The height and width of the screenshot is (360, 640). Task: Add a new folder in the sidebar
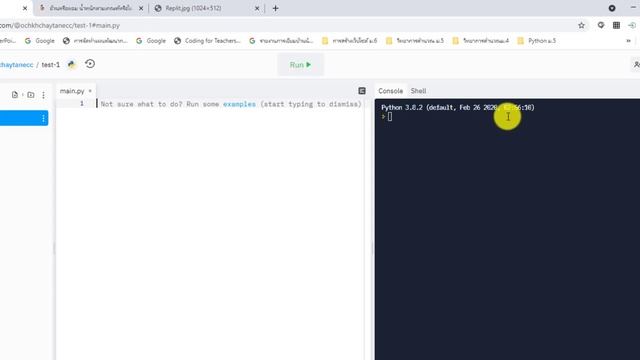[x=31, y=95]
